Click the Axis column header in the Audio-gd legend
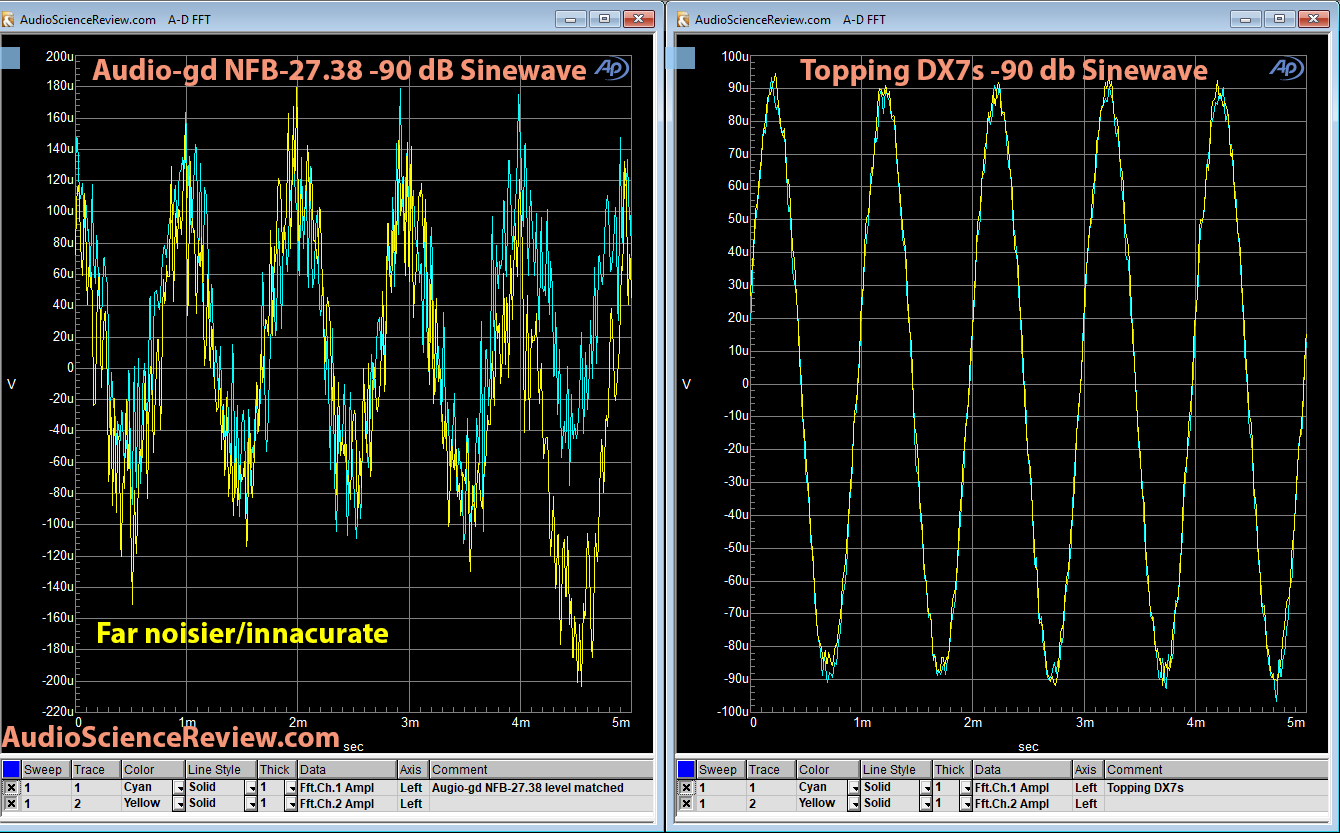The width and height of the screenshot is (1340, 833). point(414,770)
